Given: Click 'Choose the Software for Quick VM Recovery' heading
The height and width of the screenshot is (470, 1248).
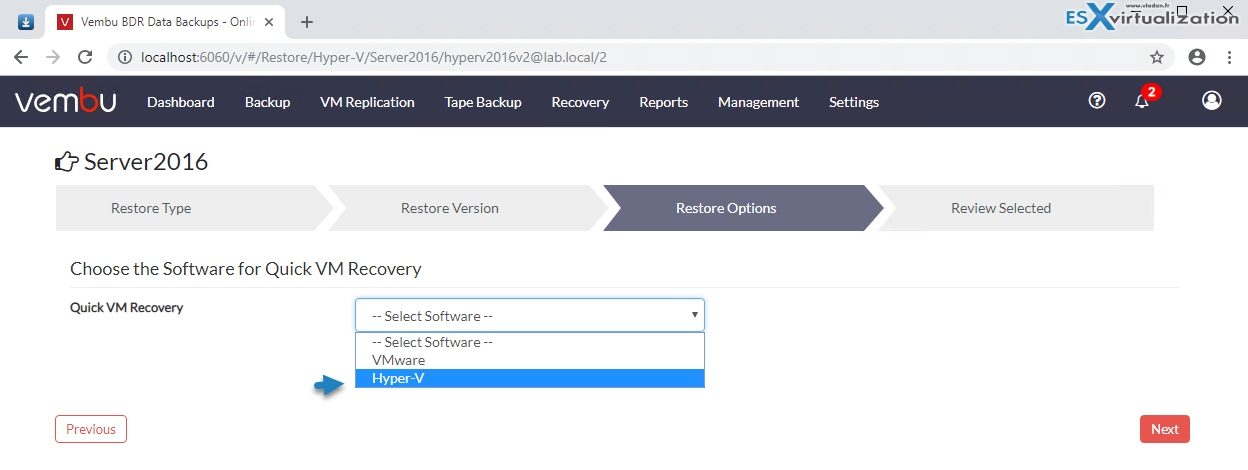Looking at the screenshot, I should (246, 269).
